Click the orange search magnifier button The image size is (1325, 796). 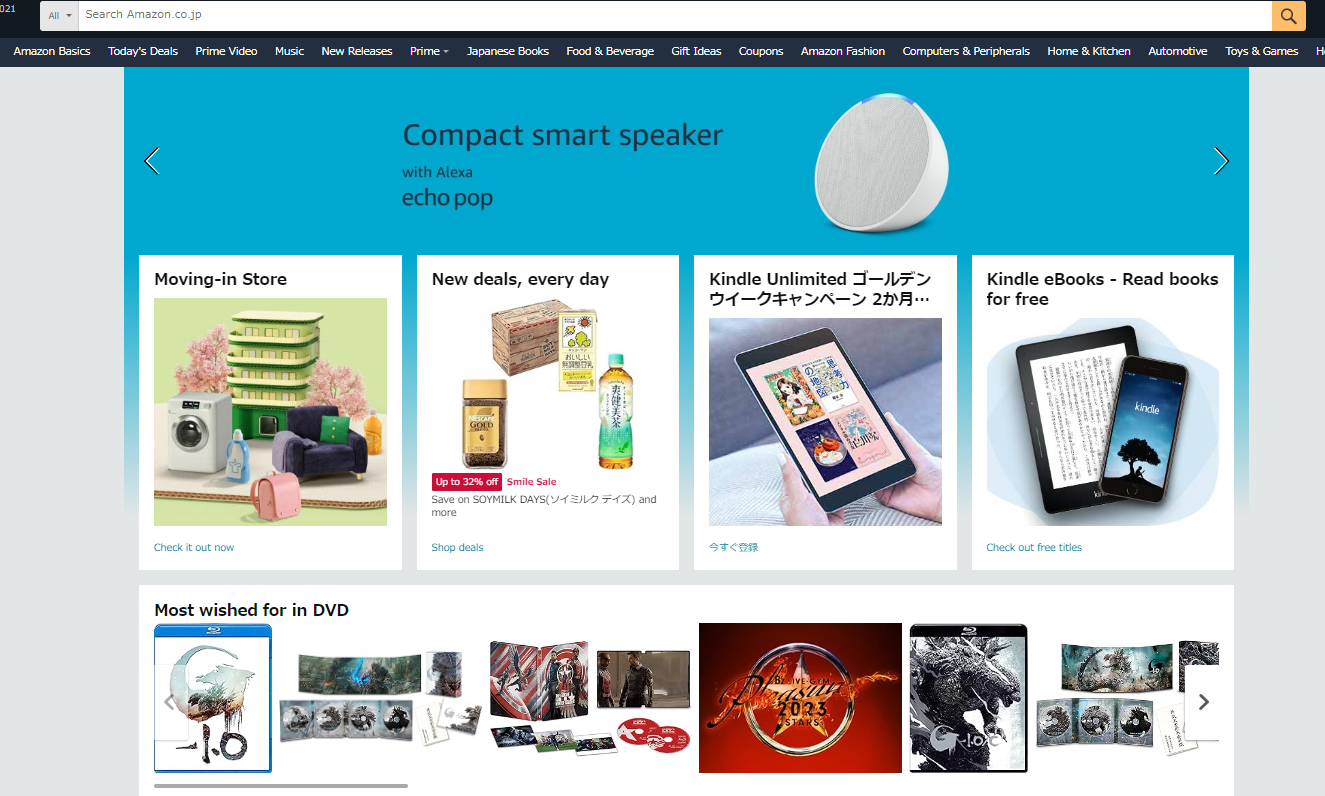[1288, 16]
